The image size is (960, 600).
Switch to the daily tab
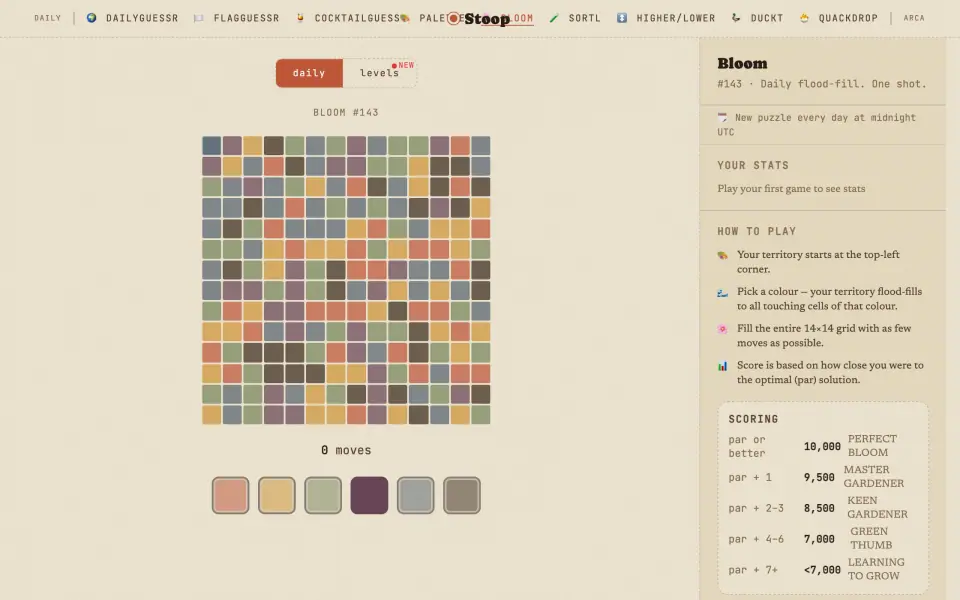(x=309, y=73)
